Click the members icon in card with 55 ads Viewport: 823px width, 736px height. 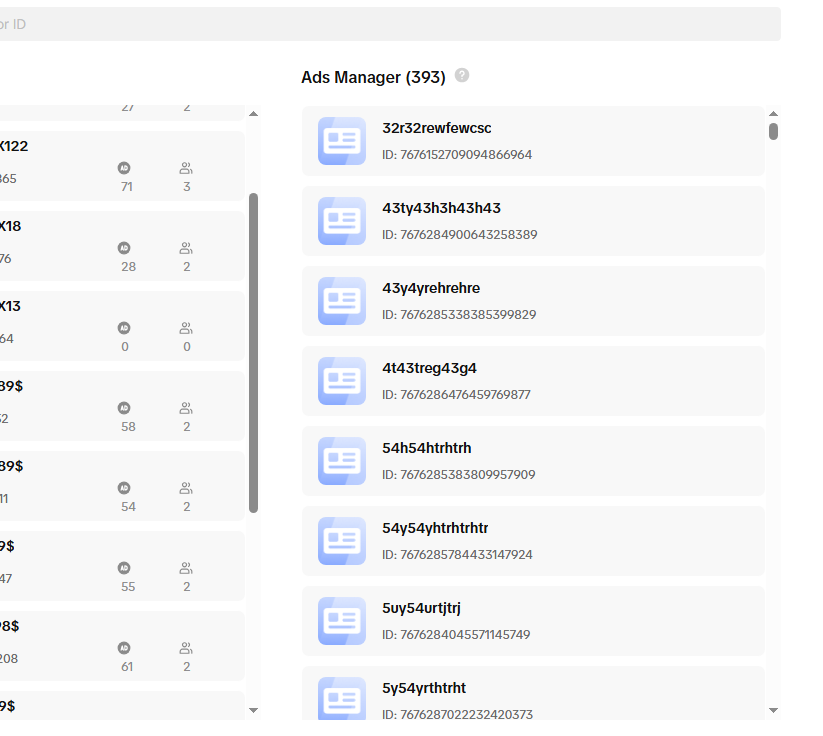tap(186, 568)
